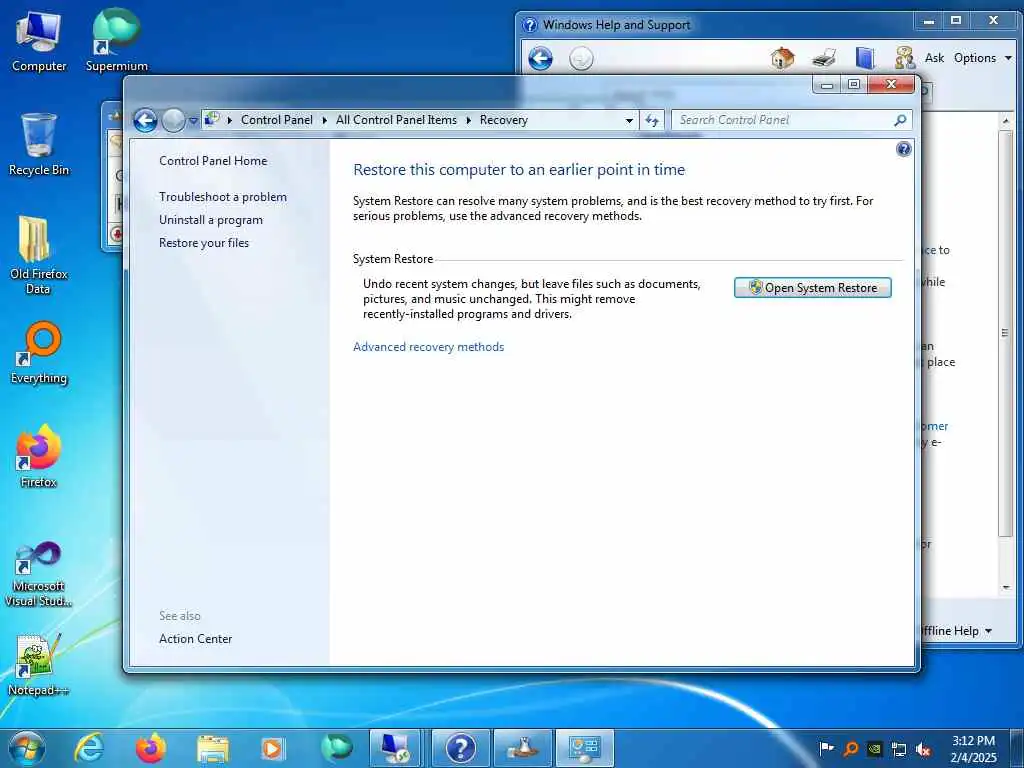Click Back arrow in Control Panel window
The width and height of the screenshot is (1024, 768).
pos(145,120)
